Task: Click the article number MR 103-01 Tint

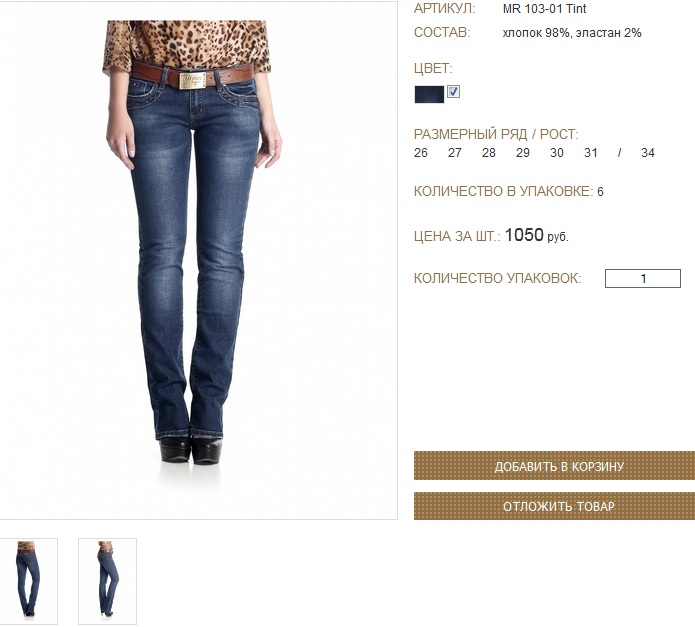Action: 544,9
